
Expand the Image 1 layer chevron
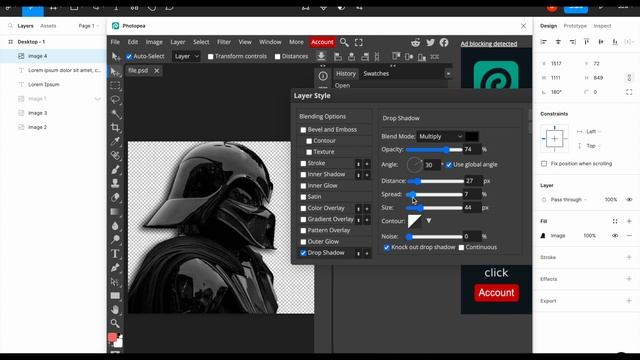[98, 99]
